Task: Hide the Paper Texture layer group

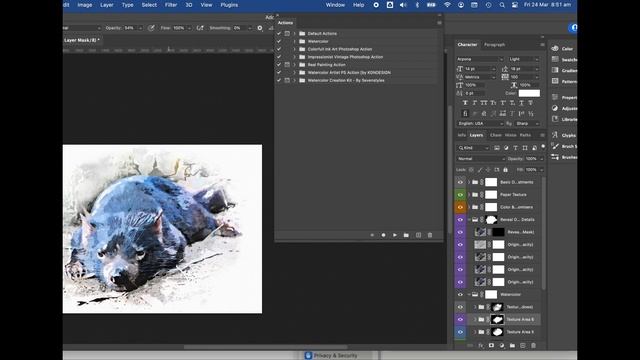Action: 460,195
